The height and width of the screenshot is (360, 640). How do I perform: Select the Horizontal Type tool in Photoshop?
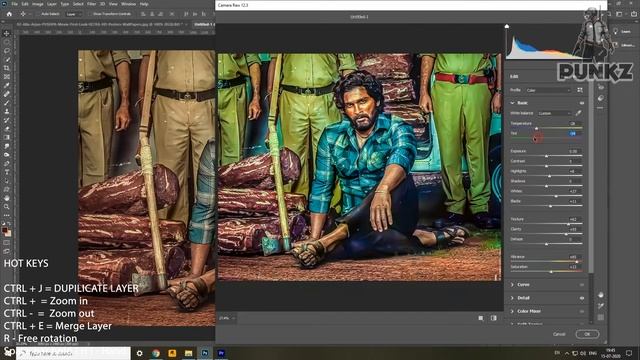[7, 172]
